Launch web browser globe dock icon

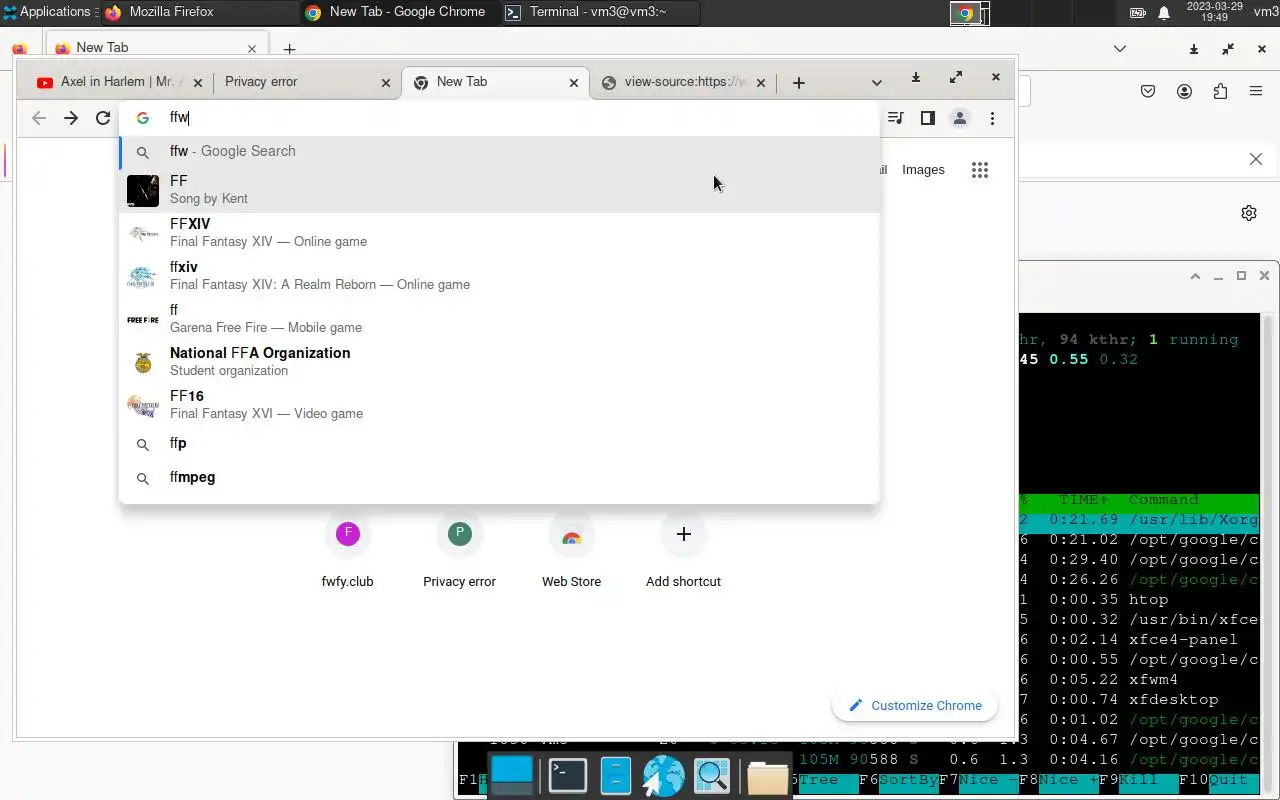663,776
